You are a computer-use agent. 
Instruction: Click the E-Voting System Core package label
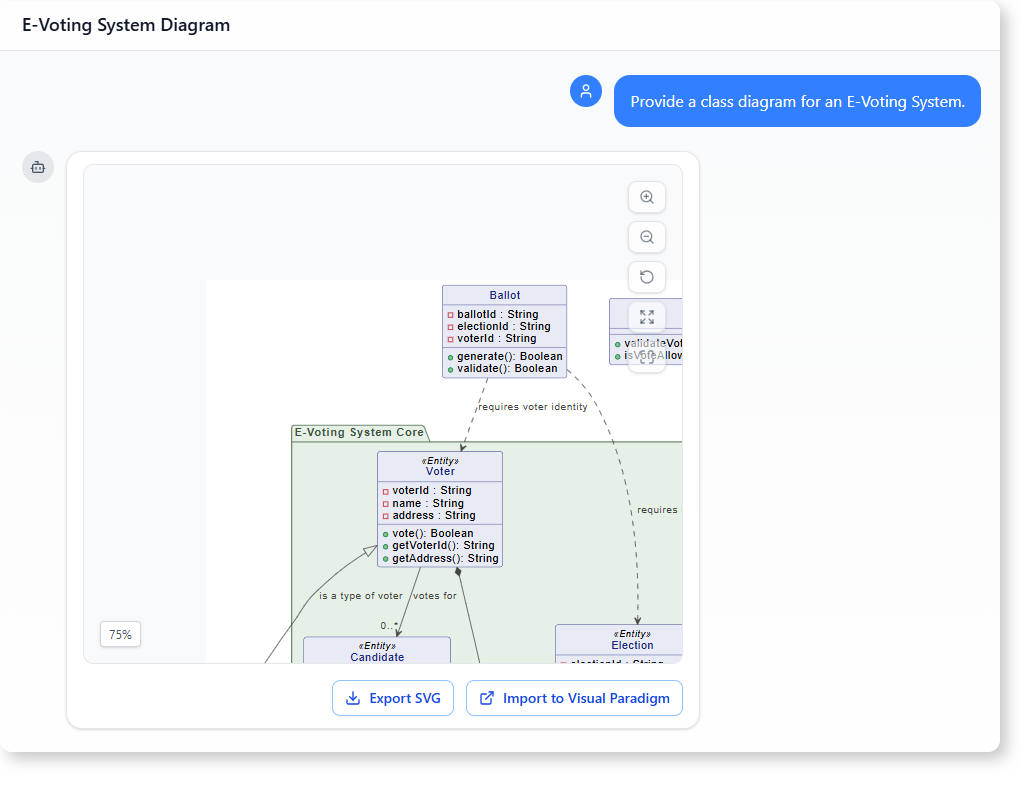(x=359, y=433)
